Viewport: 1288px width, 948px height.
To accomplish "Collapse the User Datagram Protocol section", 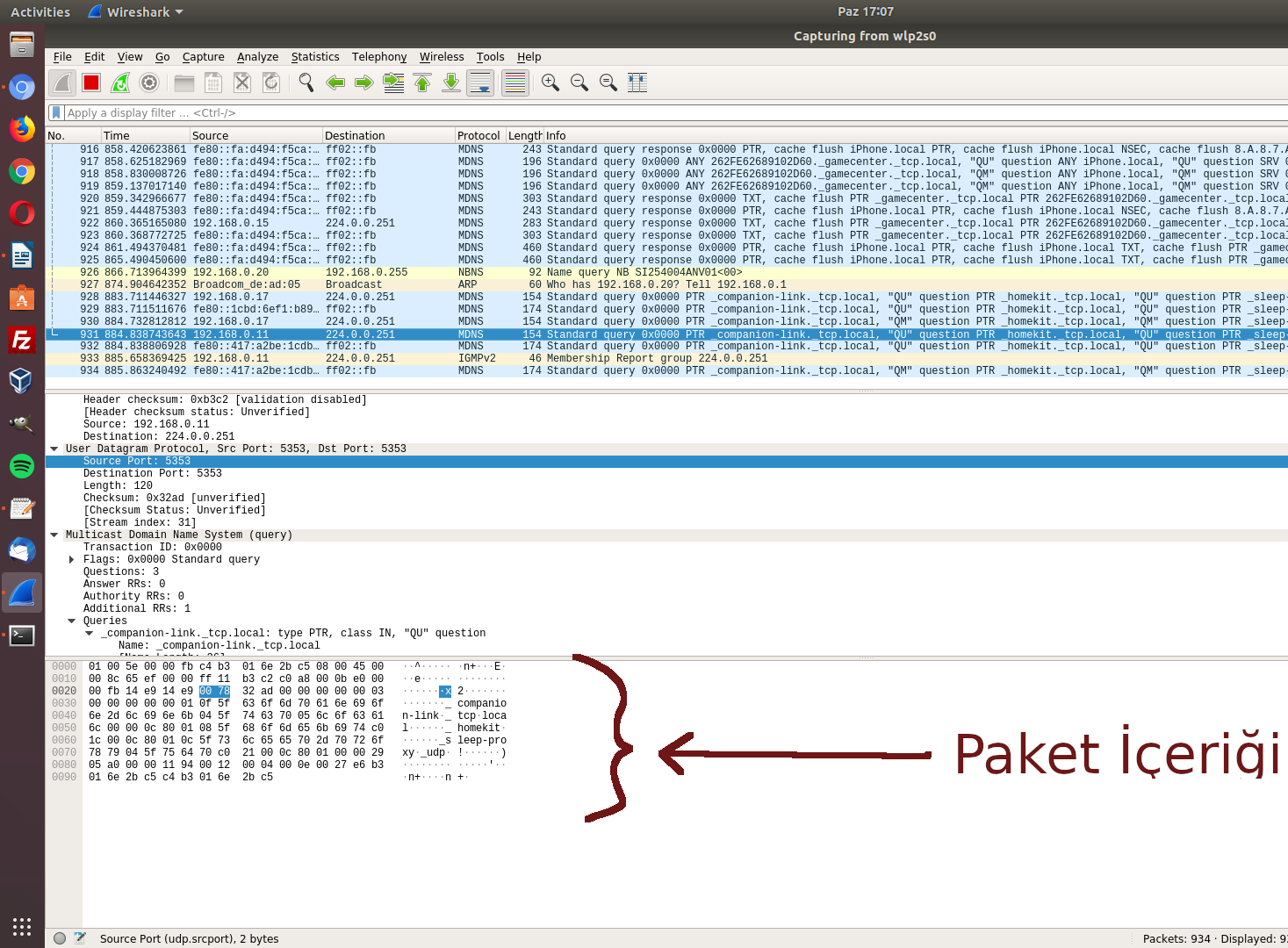I will tap(54, 449).
